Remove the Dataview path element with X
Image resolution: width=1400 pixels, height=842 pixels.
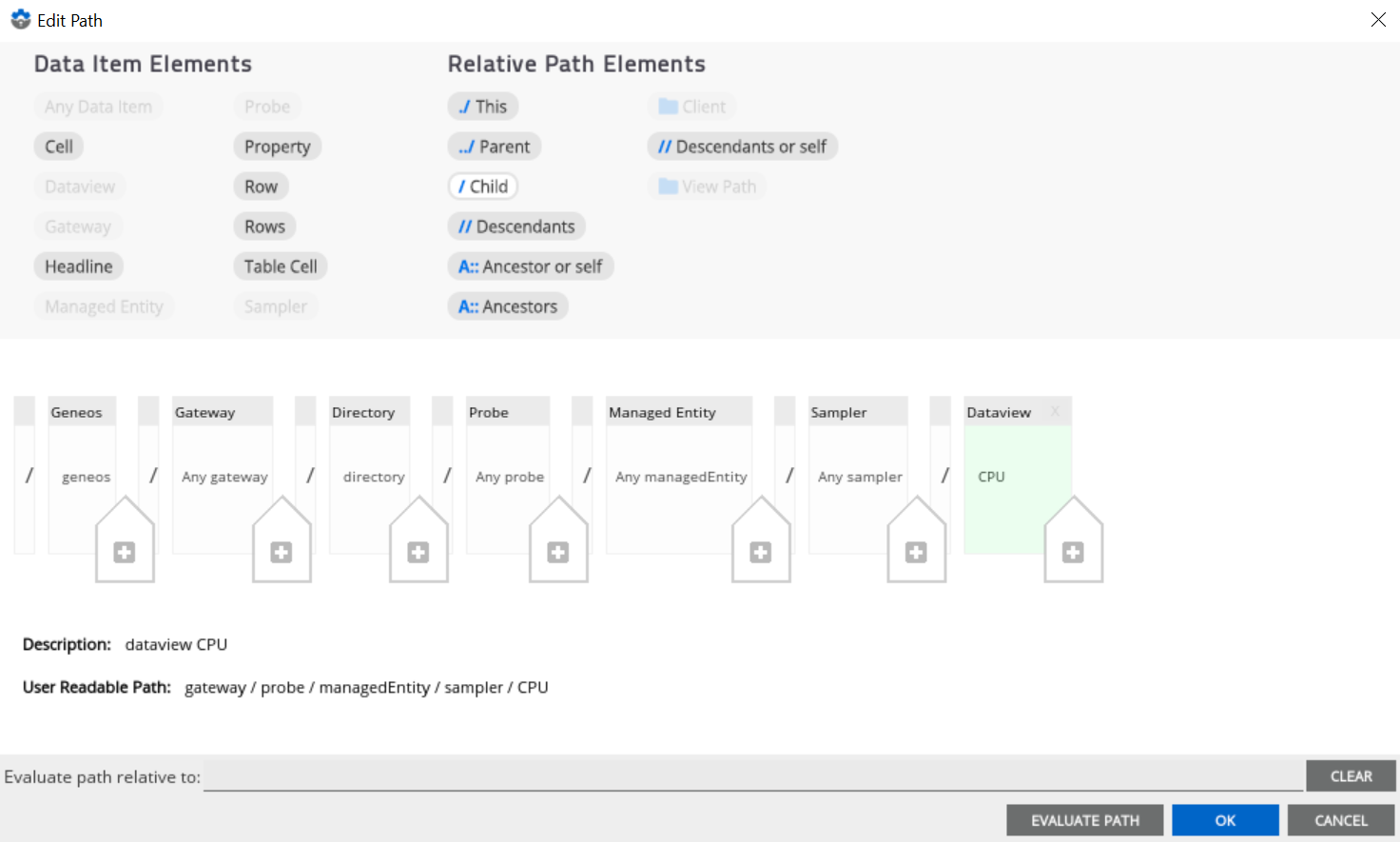[1055, 412]
